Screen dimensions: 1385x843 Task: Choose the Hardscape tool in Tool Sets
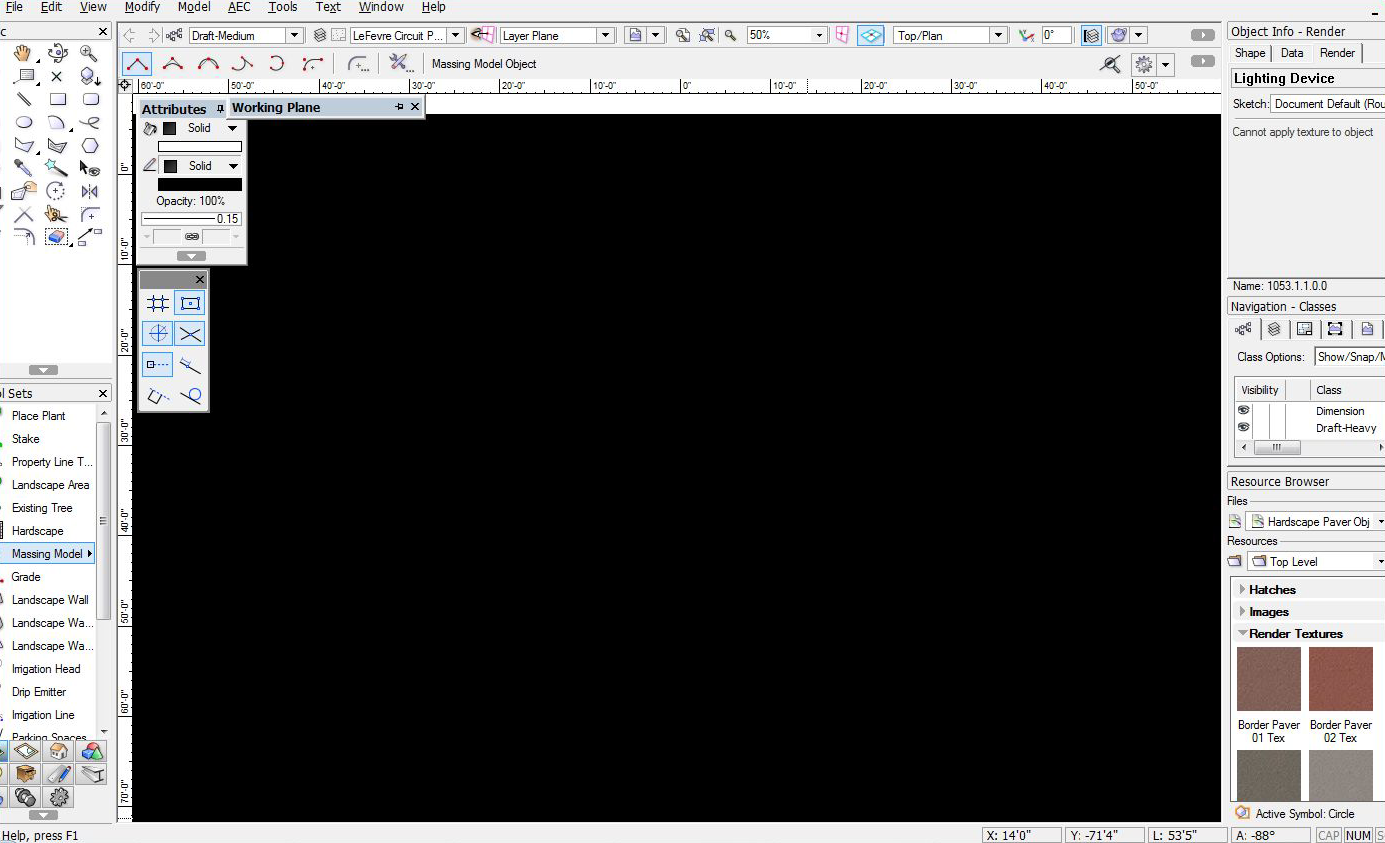(x=37, y=531)
